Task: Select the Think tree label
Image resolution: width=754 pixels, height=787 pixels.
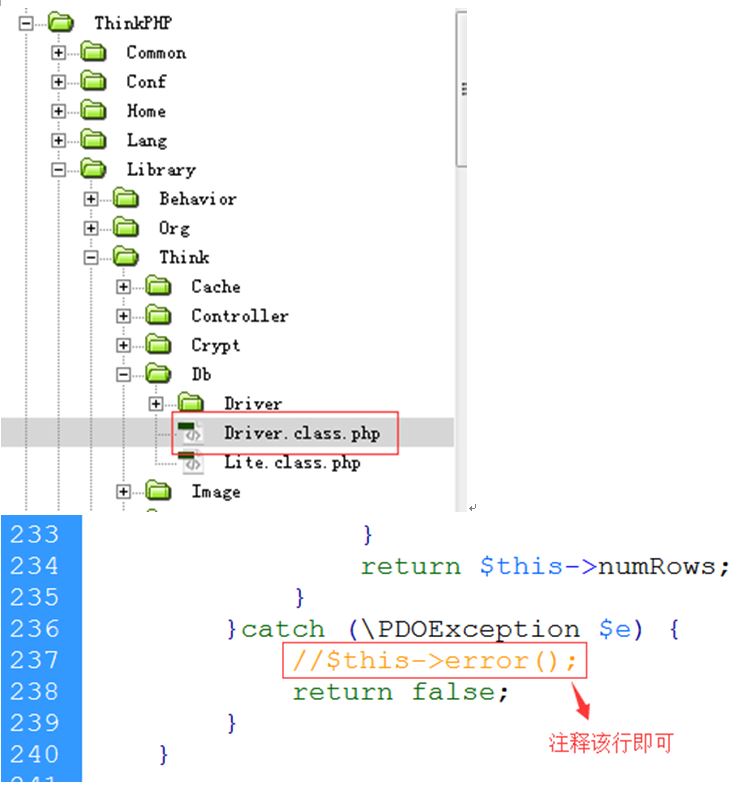Action: coord(184,257)
